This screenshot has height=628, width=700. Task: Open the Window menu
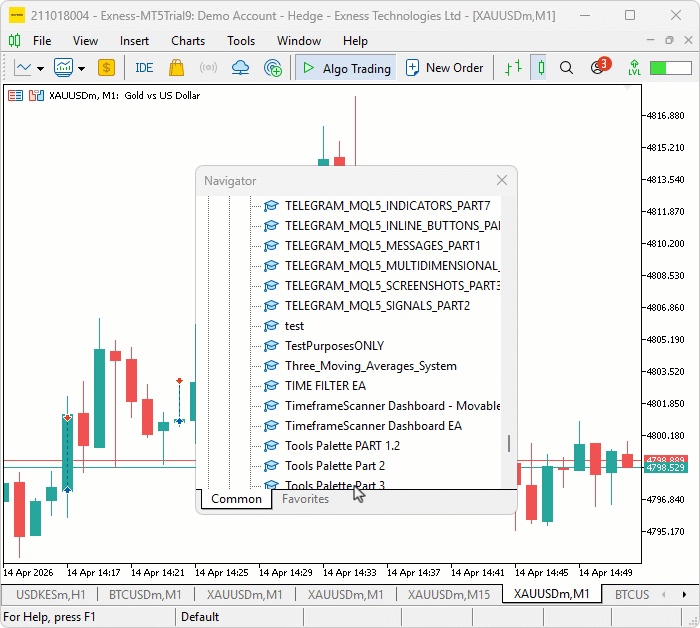(x=299, y=41)
